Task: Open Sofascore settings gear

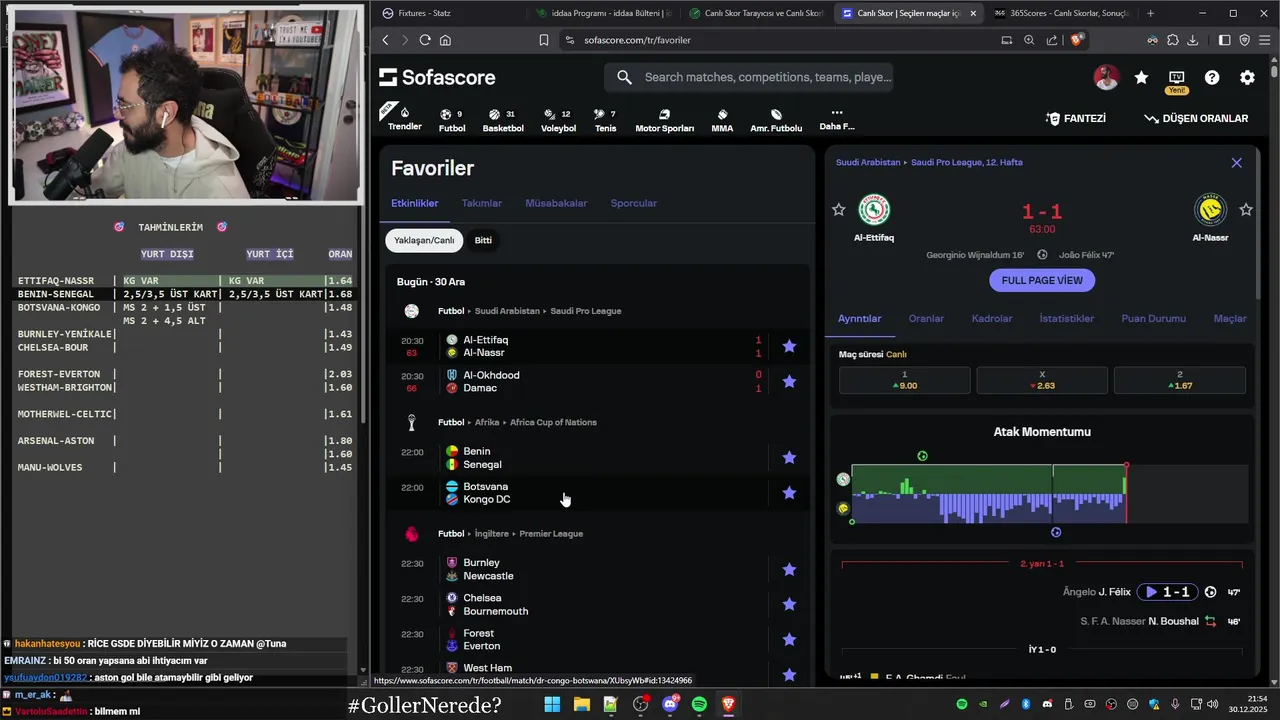Action: tap(1247, 77)
